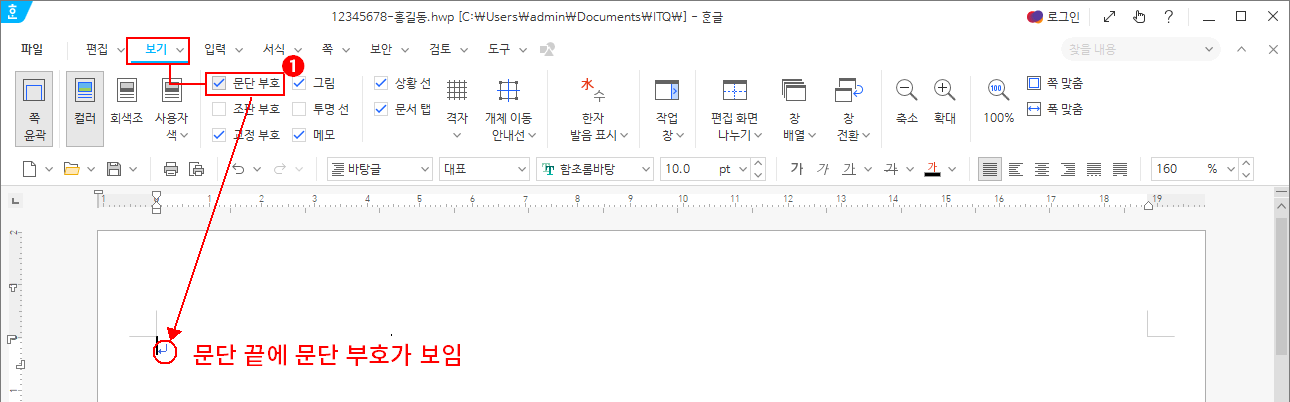Show 한자 발음 표시 hanja pronunciation
The height and width of the screenshot is (402, 1290).
pos(600,108)
